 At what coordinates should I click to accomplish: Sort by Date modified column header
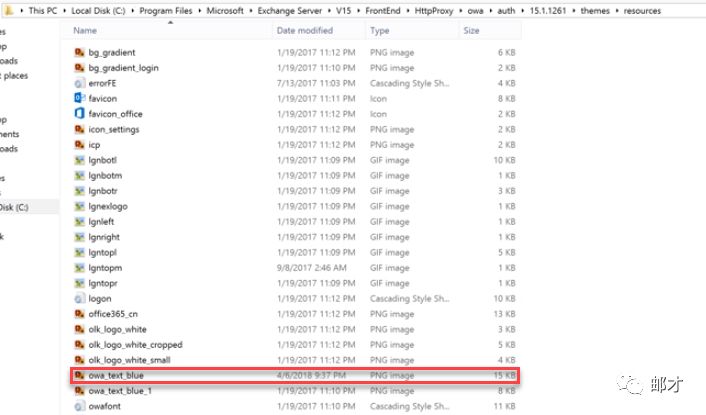point(304,31)
